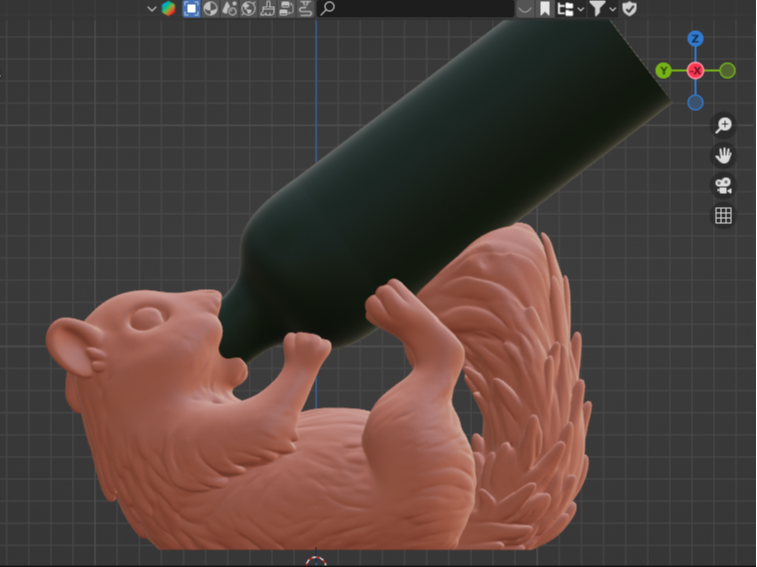Screen dimensions: 757x567
Task: Click the pan view hand button
Action: click(x=723, y=156)
